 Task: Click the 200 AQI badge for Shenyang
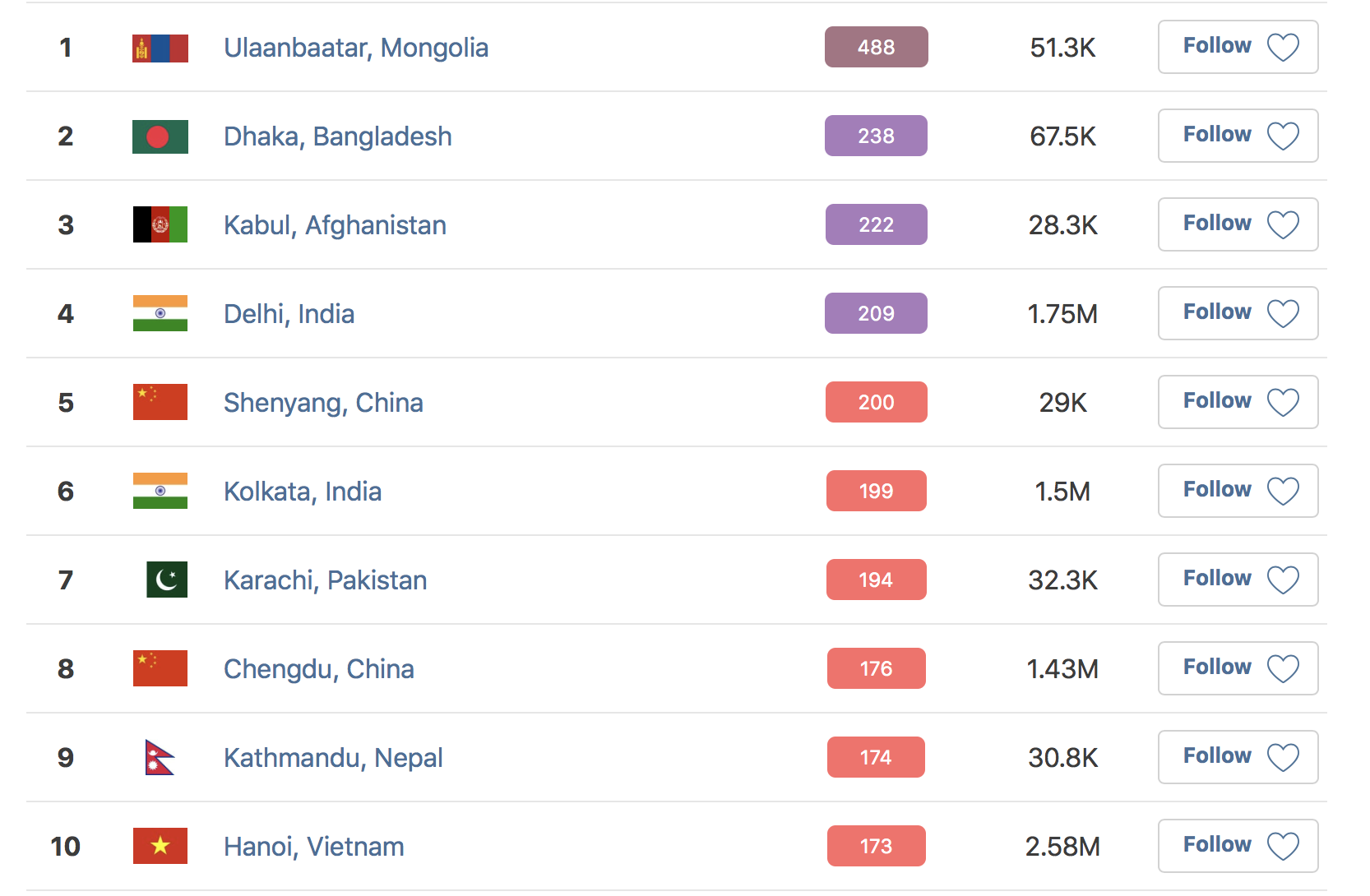pyautogui.click(x=877, y=402)
